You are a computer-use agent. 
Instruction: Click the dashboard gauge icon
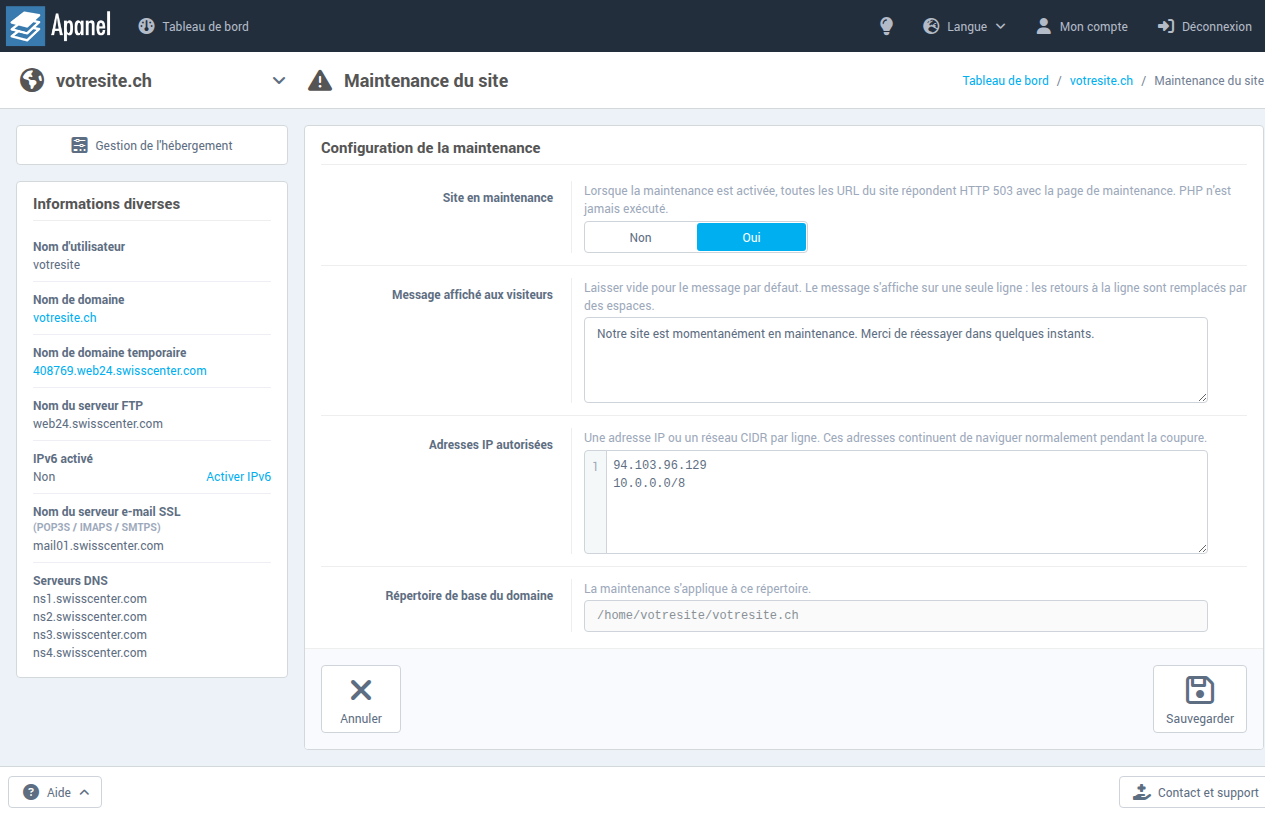coord(146,26)
